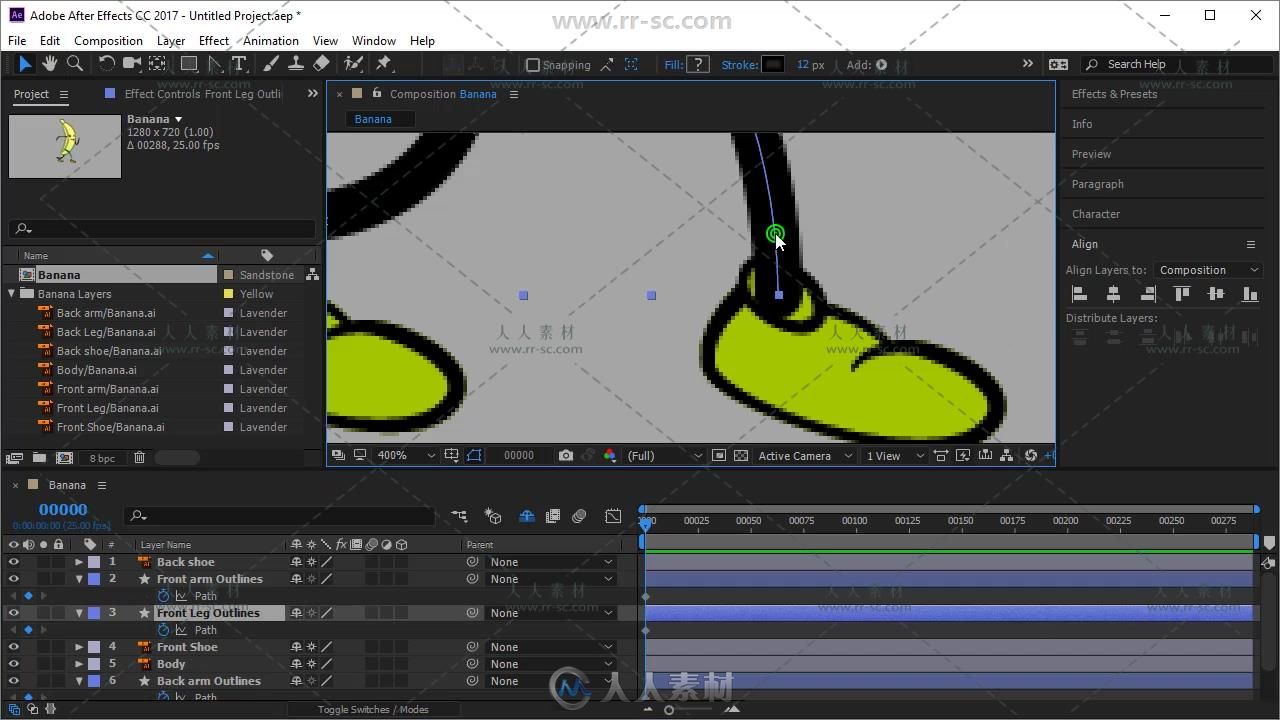
Task: Toggle hide shy layers switch
Action: click(x=527, y=516)
